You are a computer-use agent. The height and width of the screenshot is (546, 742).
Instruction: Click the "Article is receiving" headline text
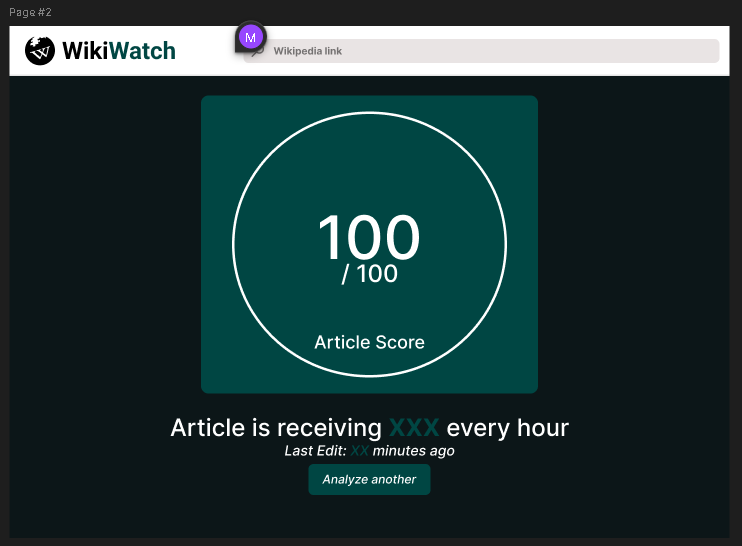(x=276, y=428)
